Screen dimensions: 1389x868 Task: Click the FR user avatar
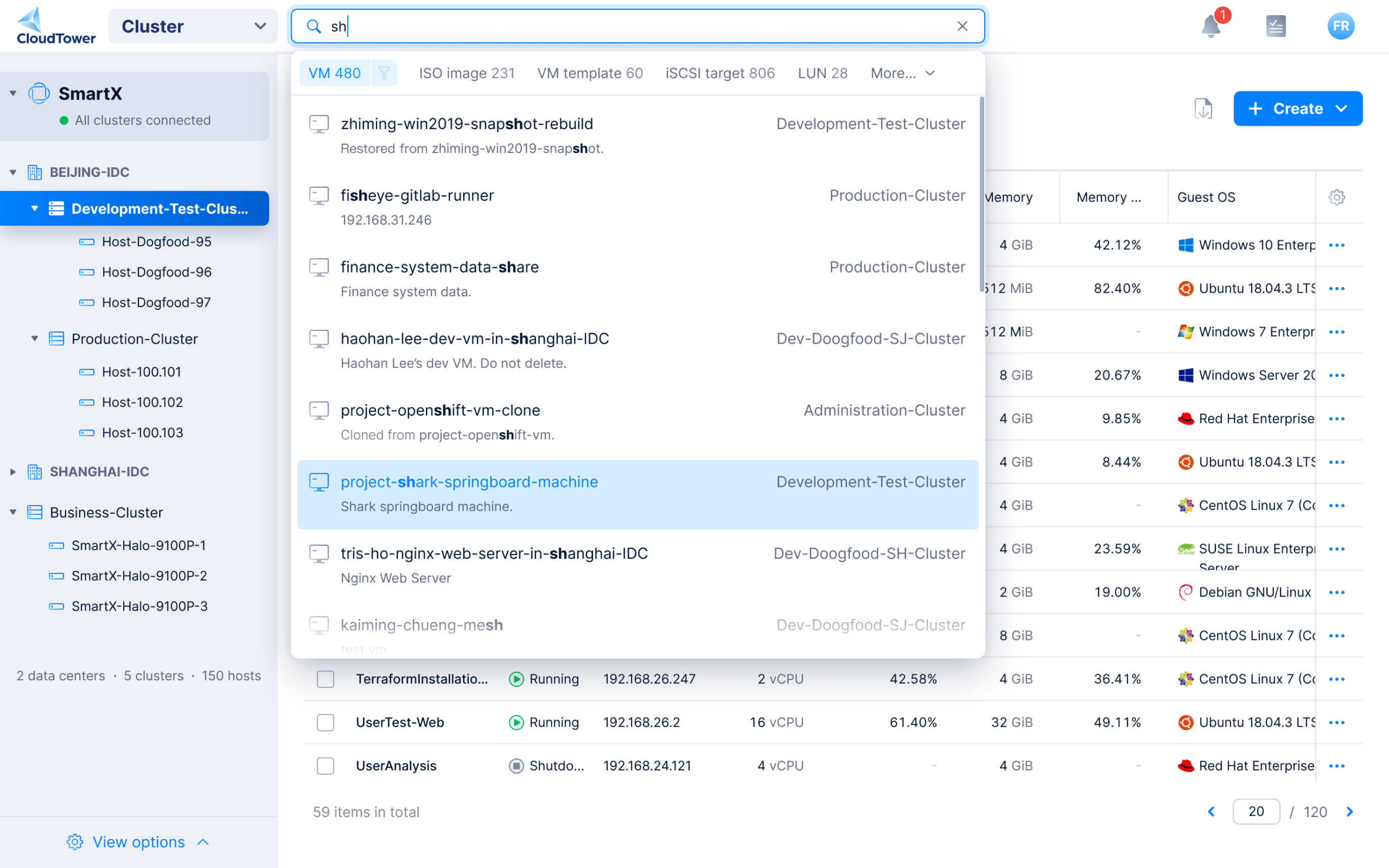coord(1340,26)
